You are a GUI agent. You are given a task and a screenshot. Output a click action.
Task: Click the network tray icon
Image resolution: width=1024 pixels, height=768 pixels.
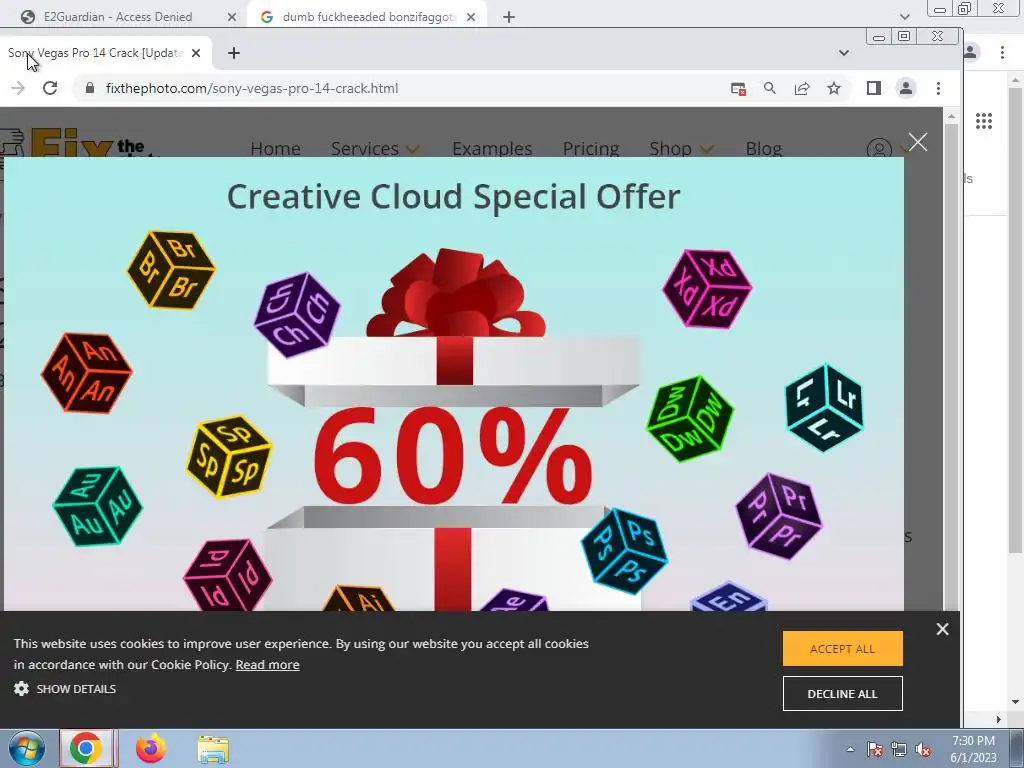(899, 750)
